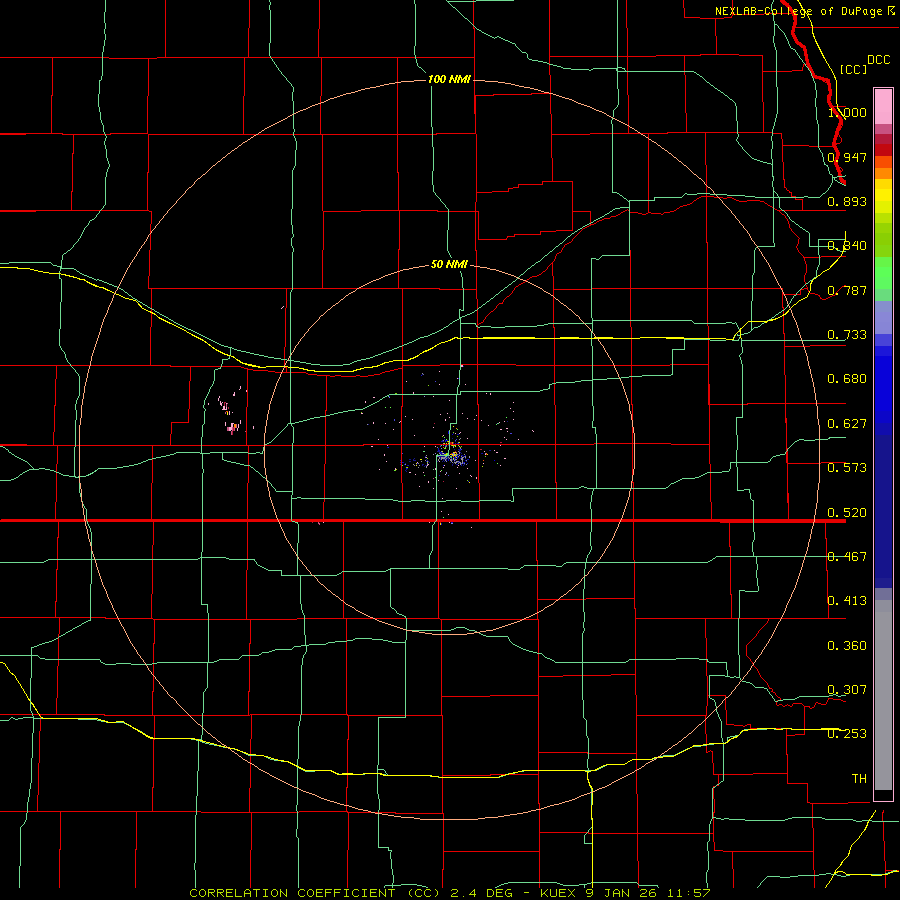
Task: Click the 0.840 scale value
Action: coord(847,246)
